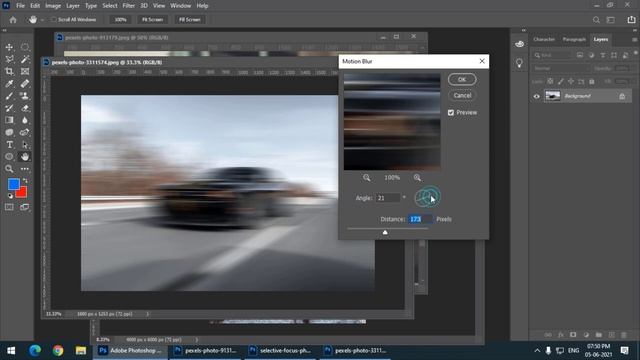The width and height of the screenshot is (640, 360).
Task: Open the layer filter kind dropdown
Action: (553, 55)
